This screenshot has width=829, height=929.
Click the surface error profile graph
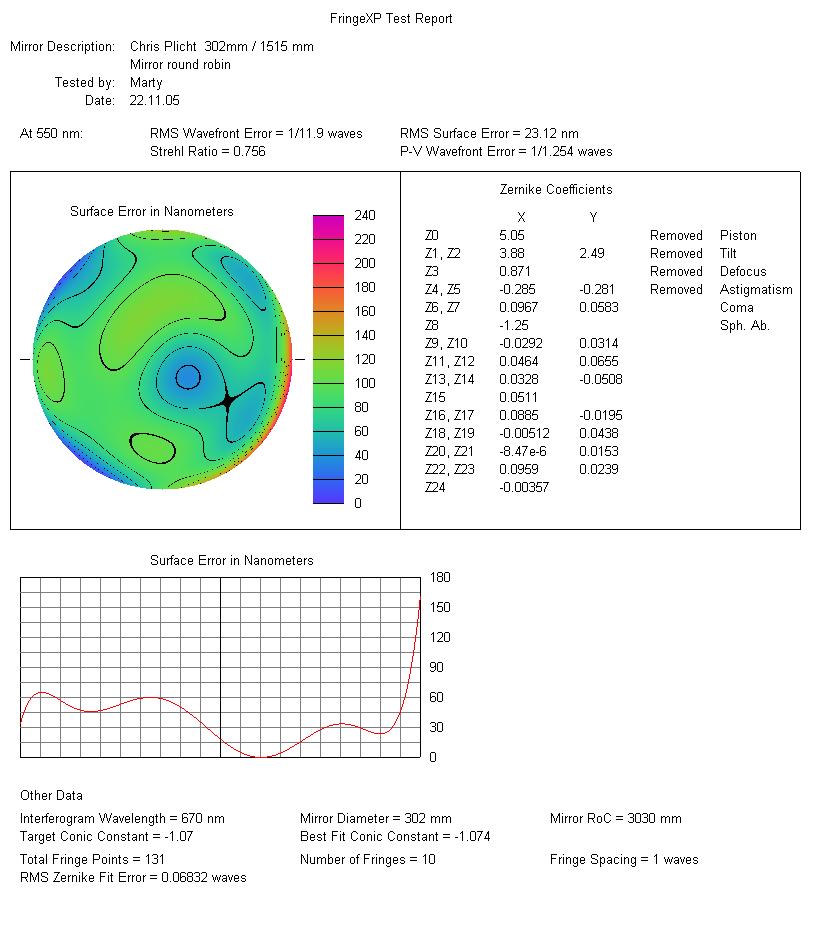[220, 667]
